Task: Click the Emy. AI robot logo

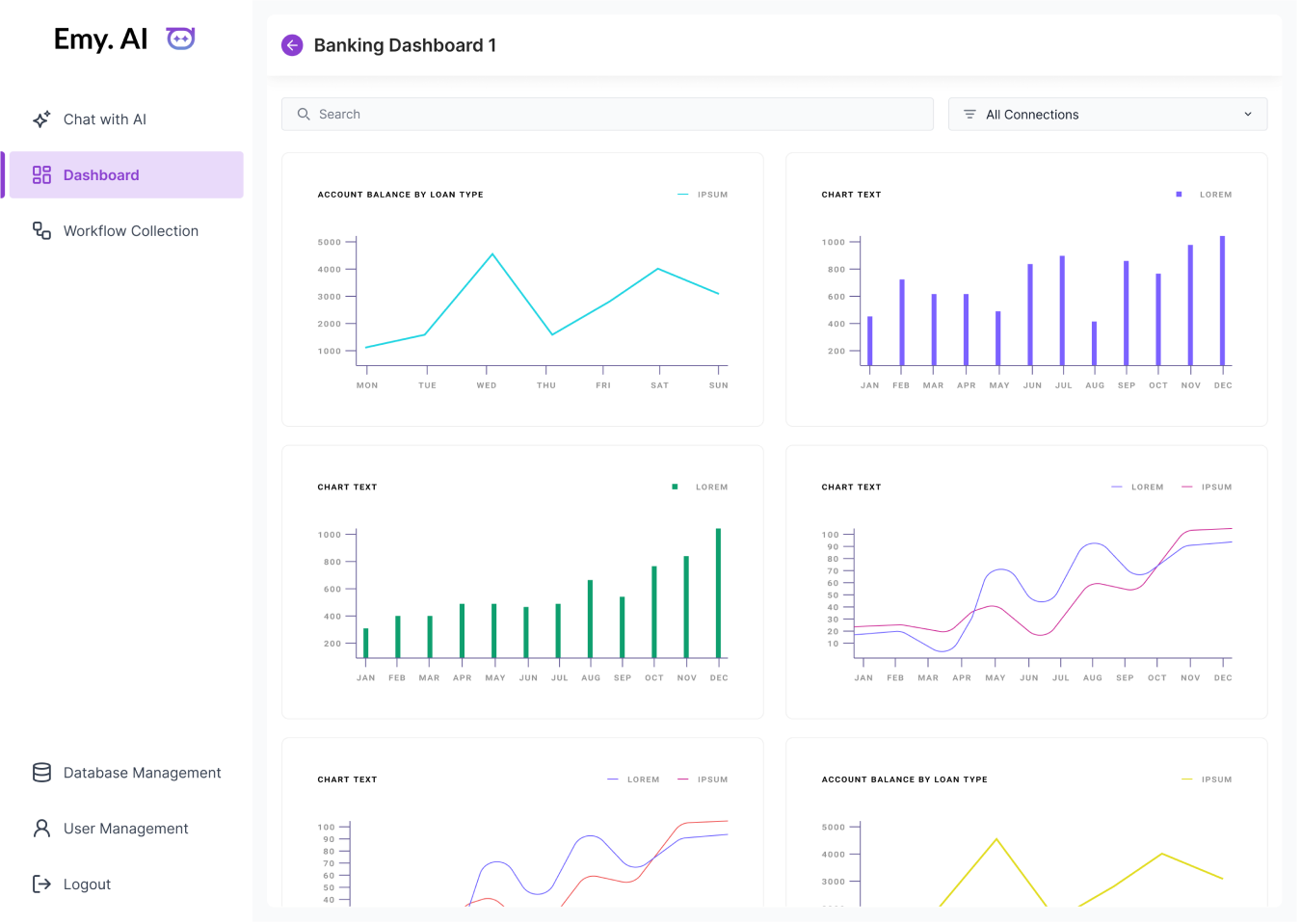Action: (180, 39)
